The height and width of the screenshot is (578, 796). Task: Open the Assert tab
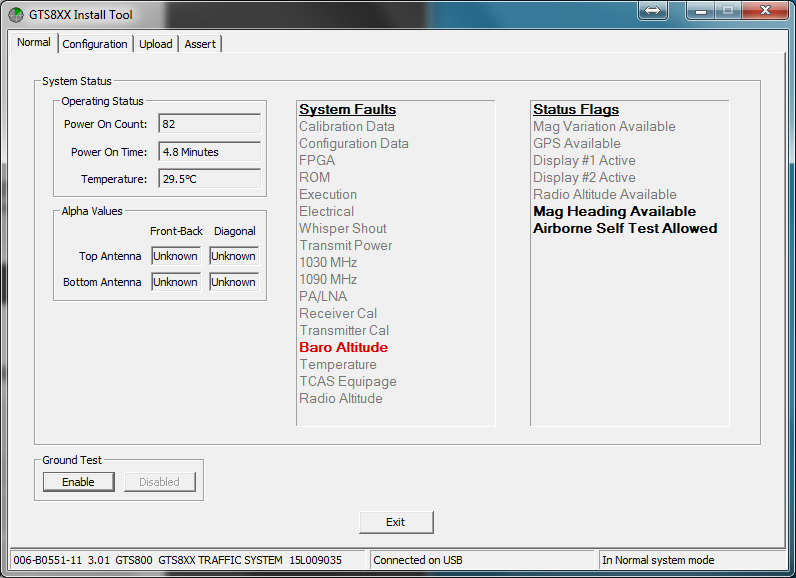click(x=200, y=44)
